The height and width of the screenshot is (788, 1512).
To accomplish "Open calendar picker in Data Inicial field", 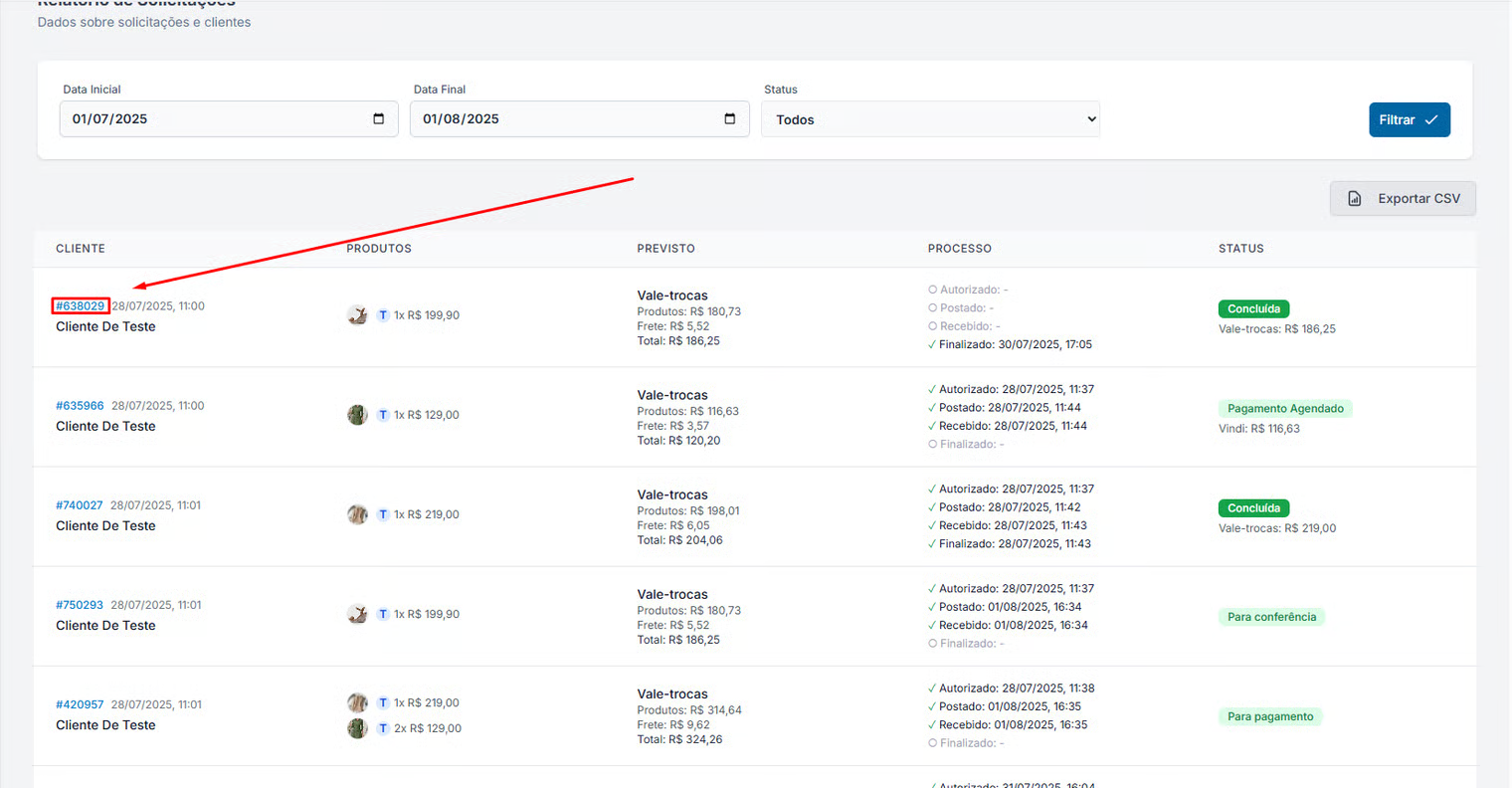I will pos(378,119).
